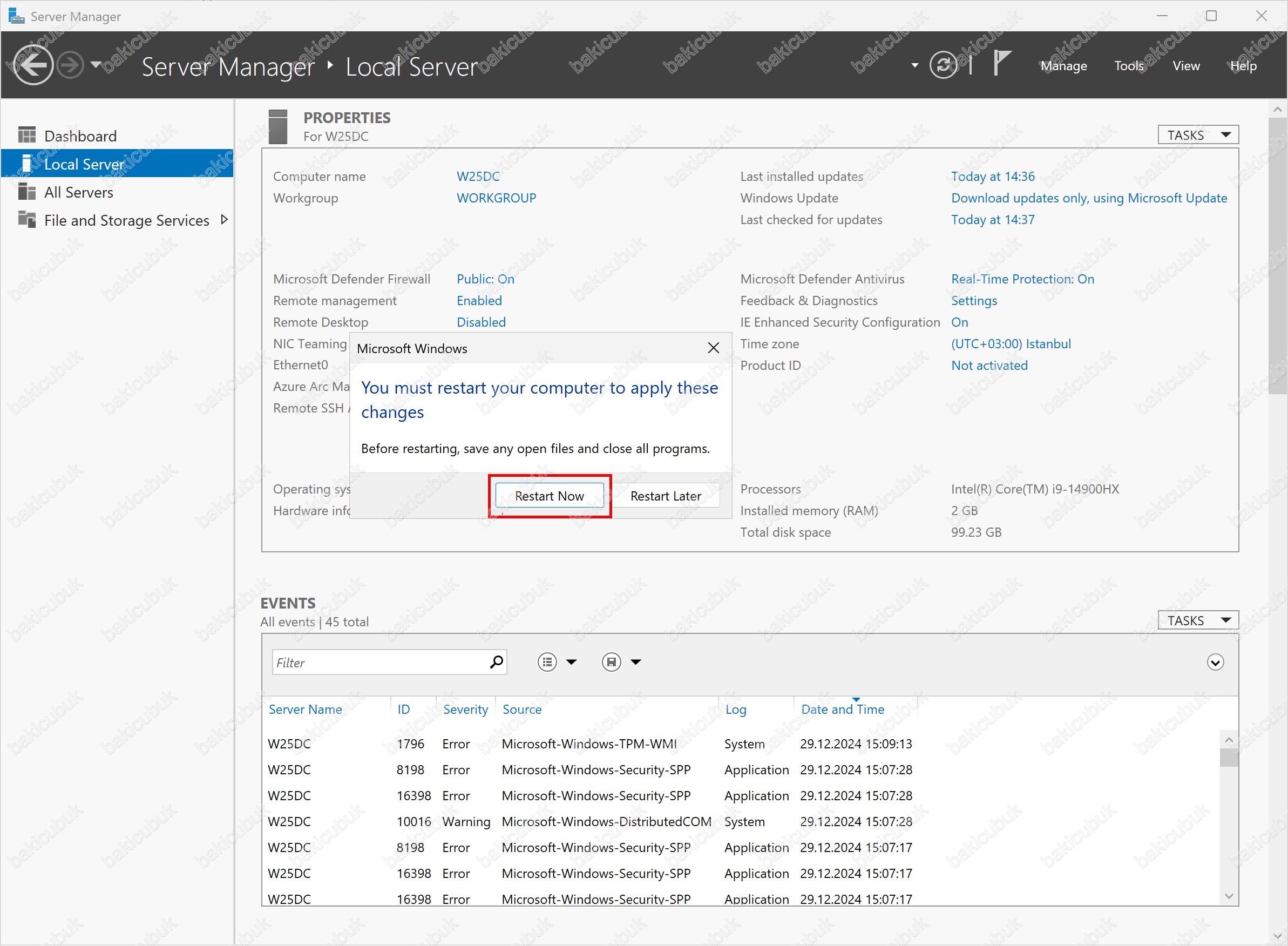Open dropdown arrow left of Refresh icon
1288x946 pixels.
tap(915, 65)
